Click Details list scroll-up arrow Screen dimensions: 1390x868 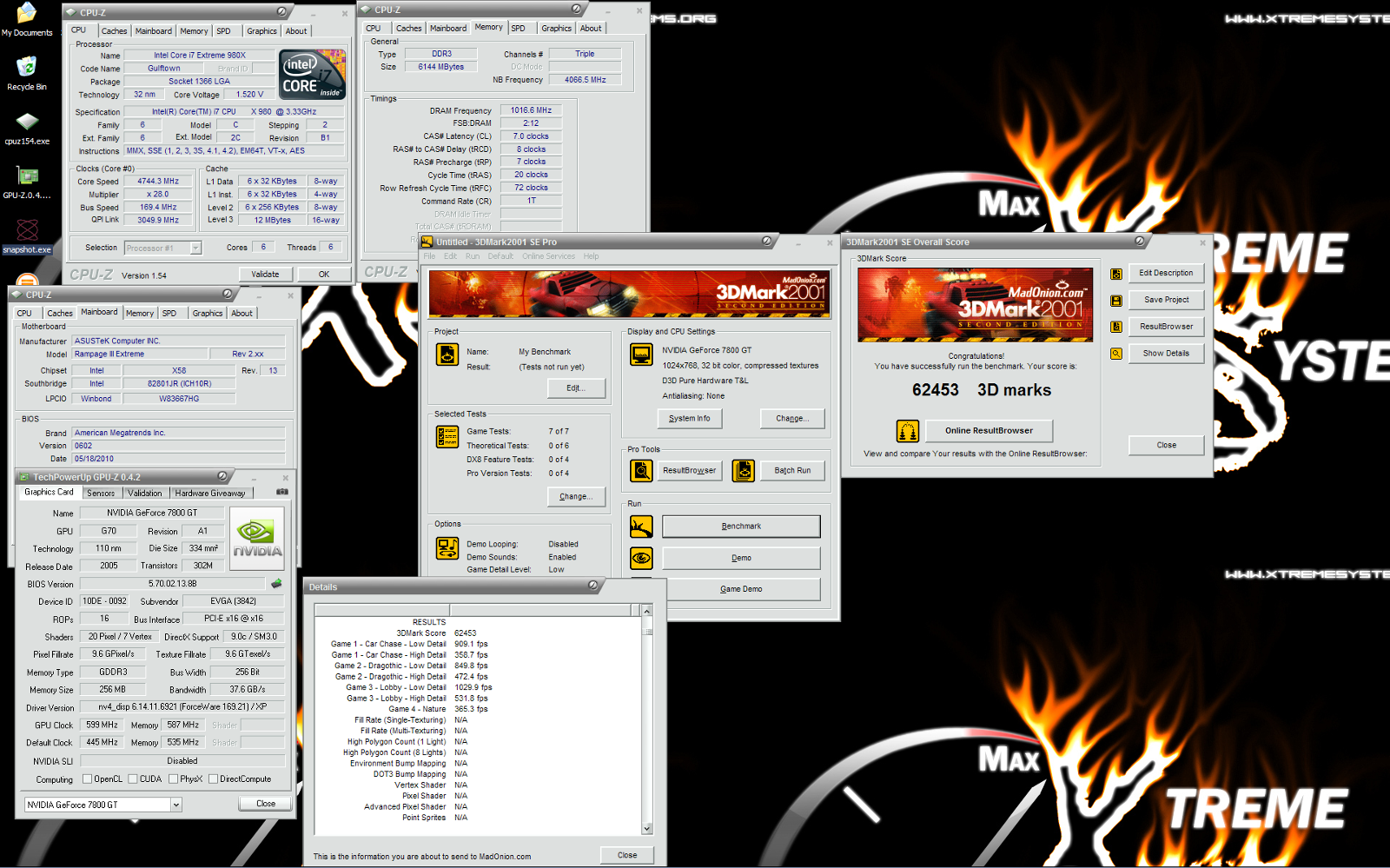click(646, 611)
